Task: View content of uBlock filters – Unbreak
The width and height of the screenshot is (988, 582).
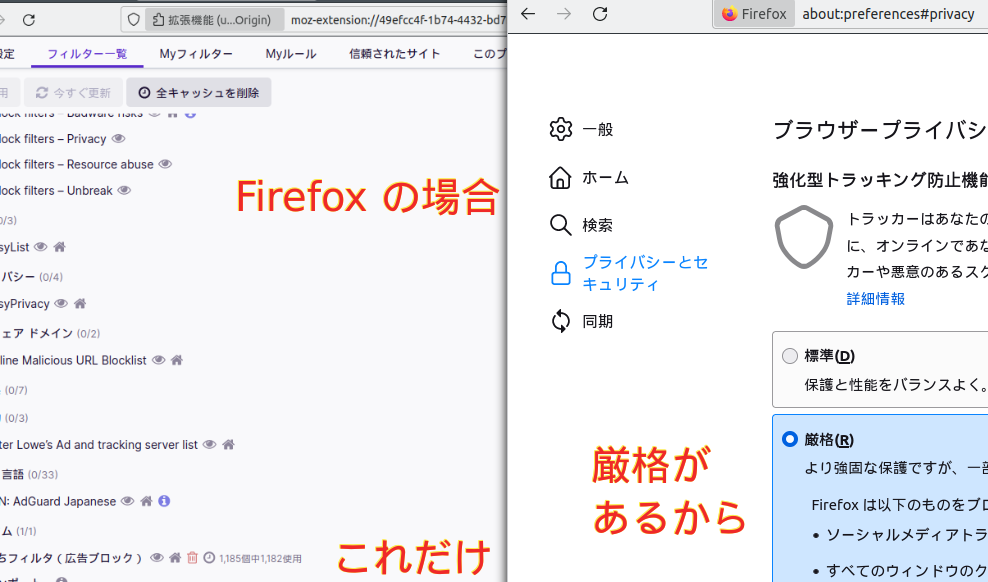Action: point(124,190)
